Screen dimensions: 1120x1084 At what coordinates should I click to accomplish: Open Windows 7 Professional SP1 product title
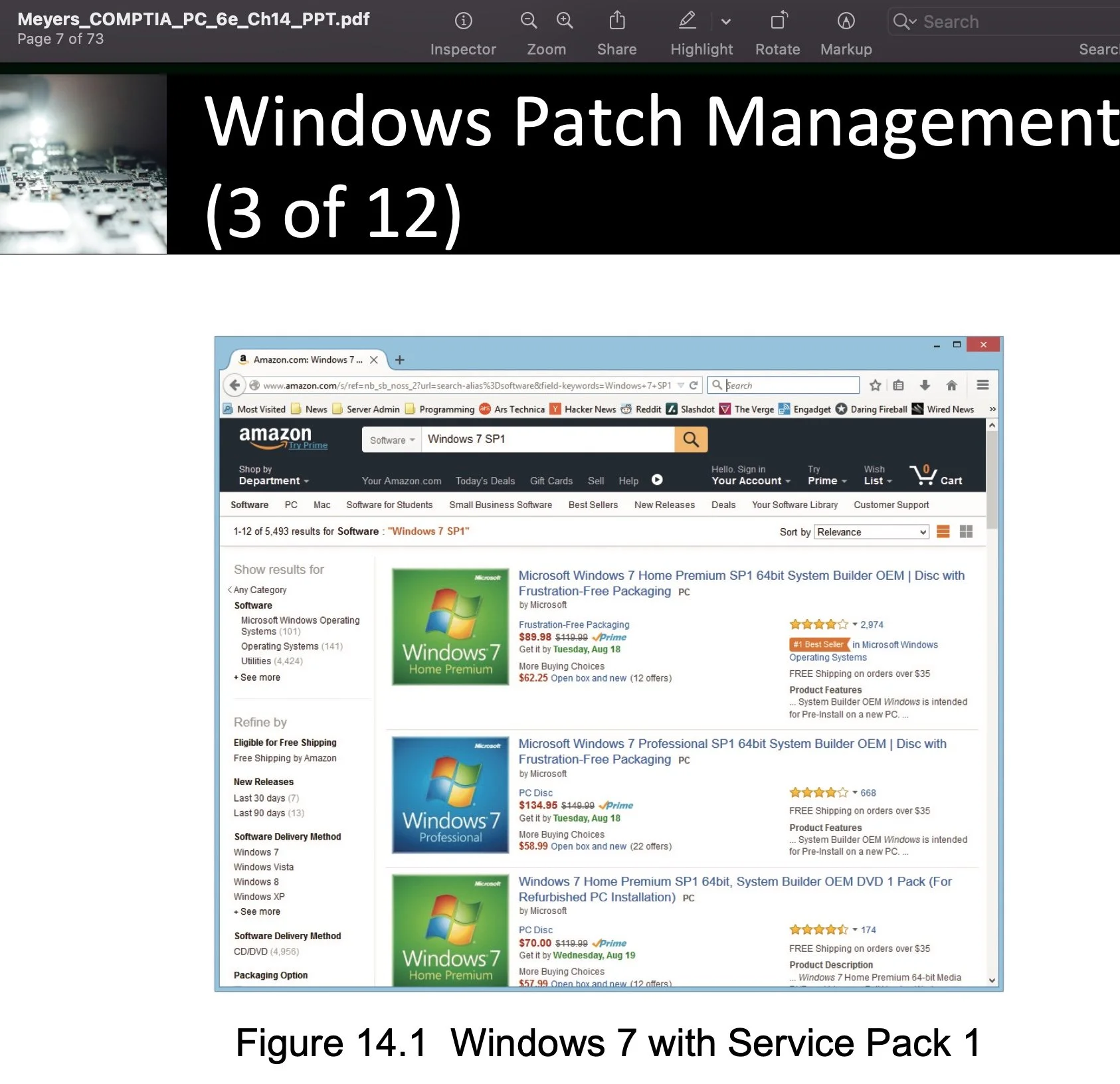(x=732, y=751)
